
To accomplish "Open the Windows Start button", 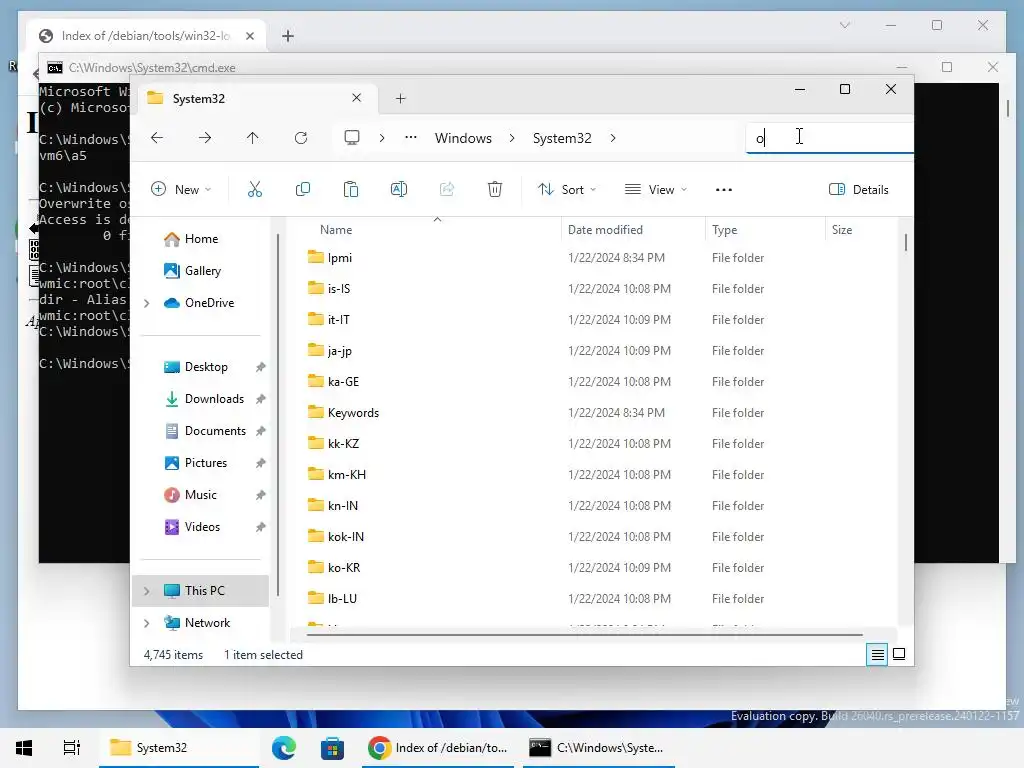I will (x=24, y=748).
